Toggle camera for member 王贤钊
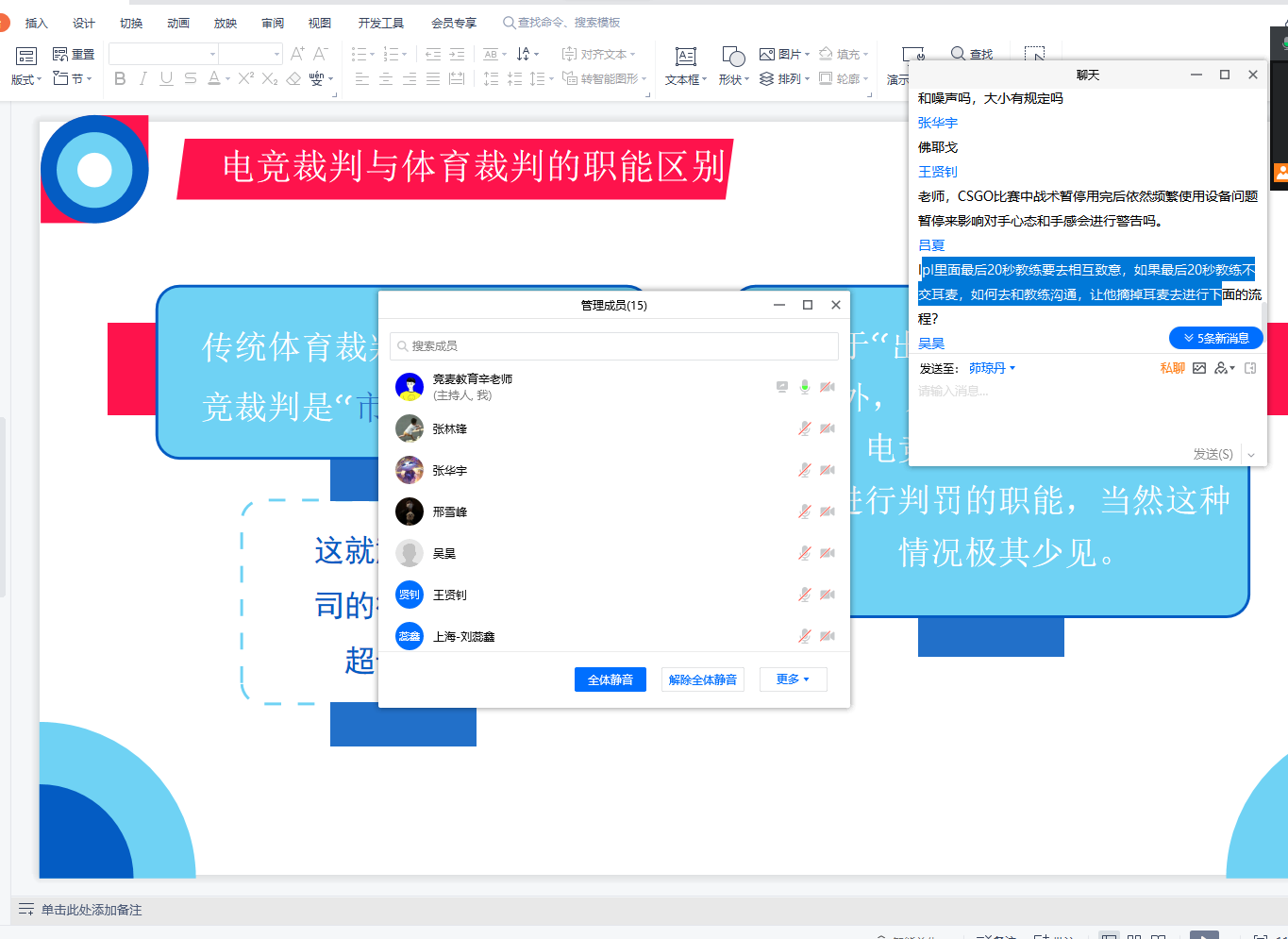The width and height of the screenshot is (1288, 939). pos(828,595)
